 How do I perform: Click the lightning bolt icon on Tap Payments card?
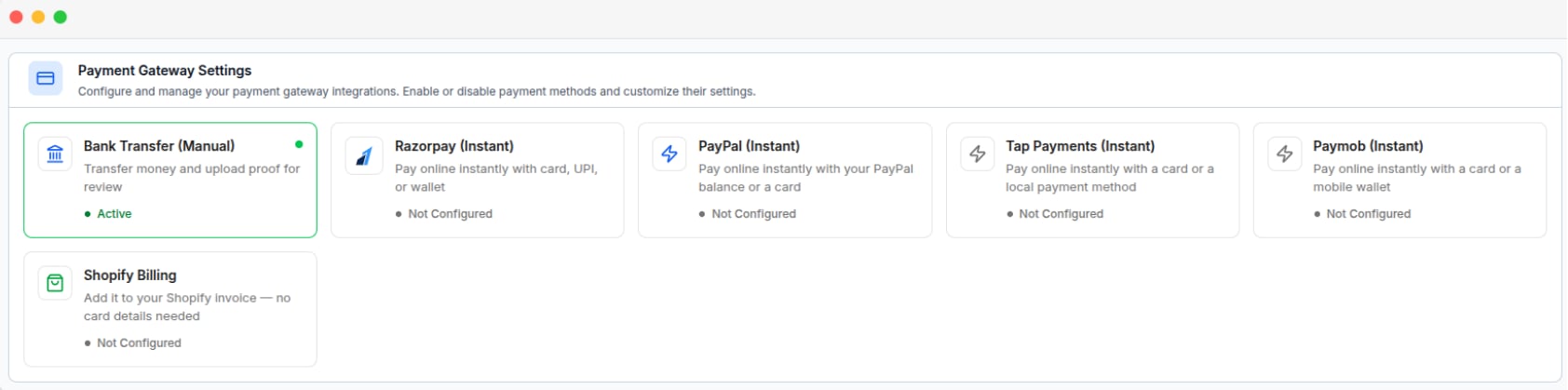pos(978,155)
